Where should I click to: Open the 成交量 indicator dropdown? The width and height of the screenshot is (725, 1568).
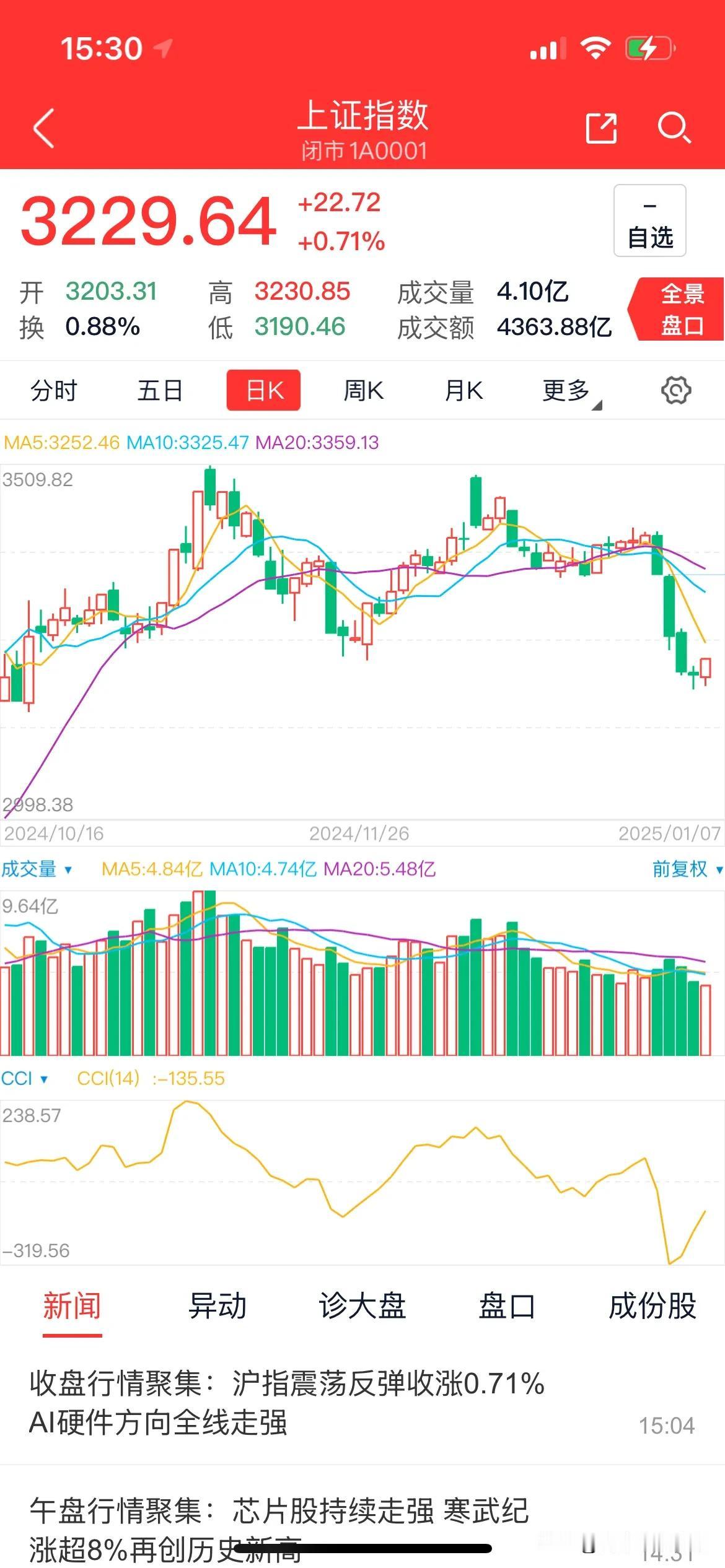[37, 869]
